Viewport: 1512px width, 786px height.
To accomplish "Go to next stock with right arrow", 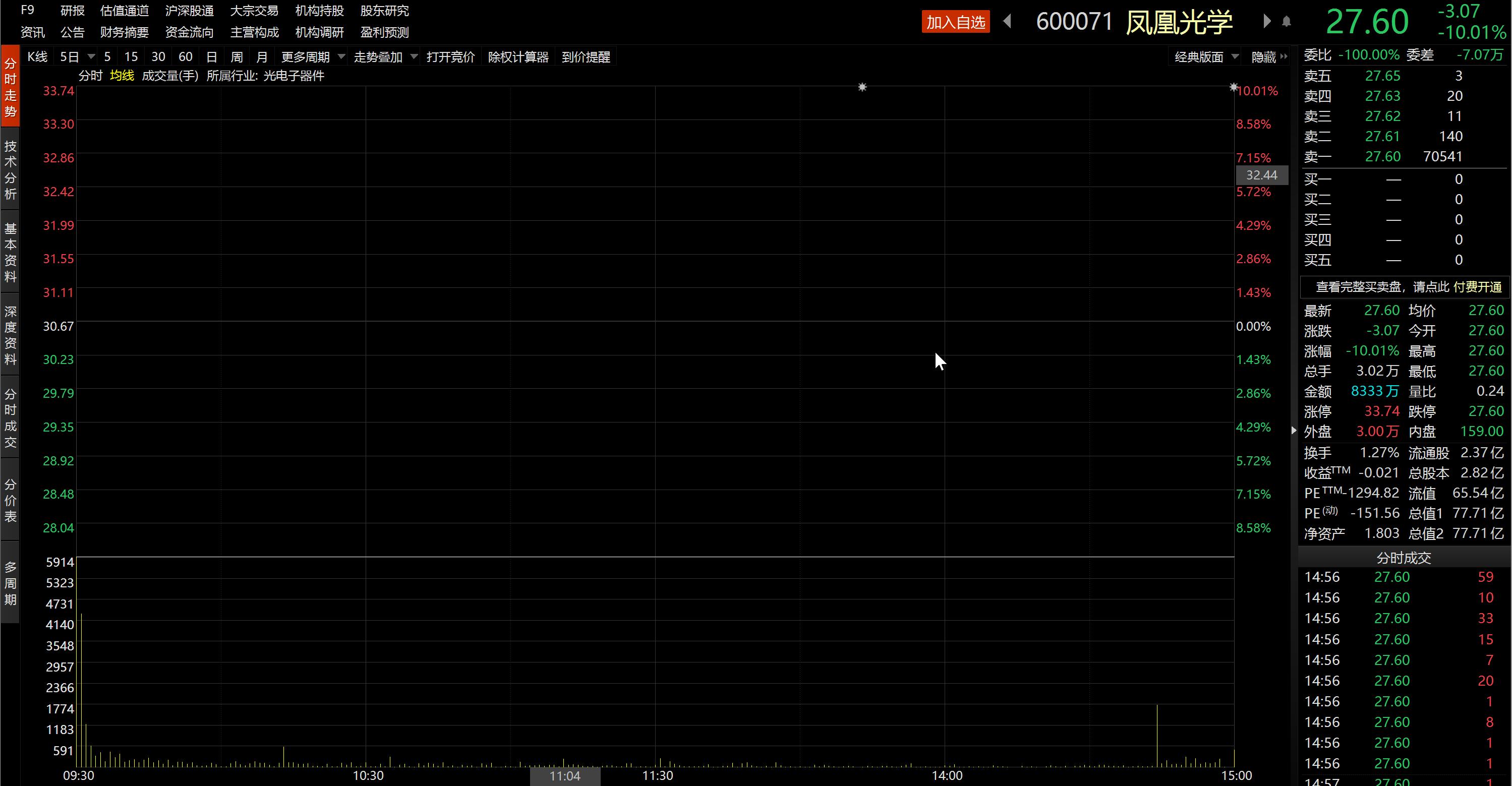I will tap(1267, 22).
